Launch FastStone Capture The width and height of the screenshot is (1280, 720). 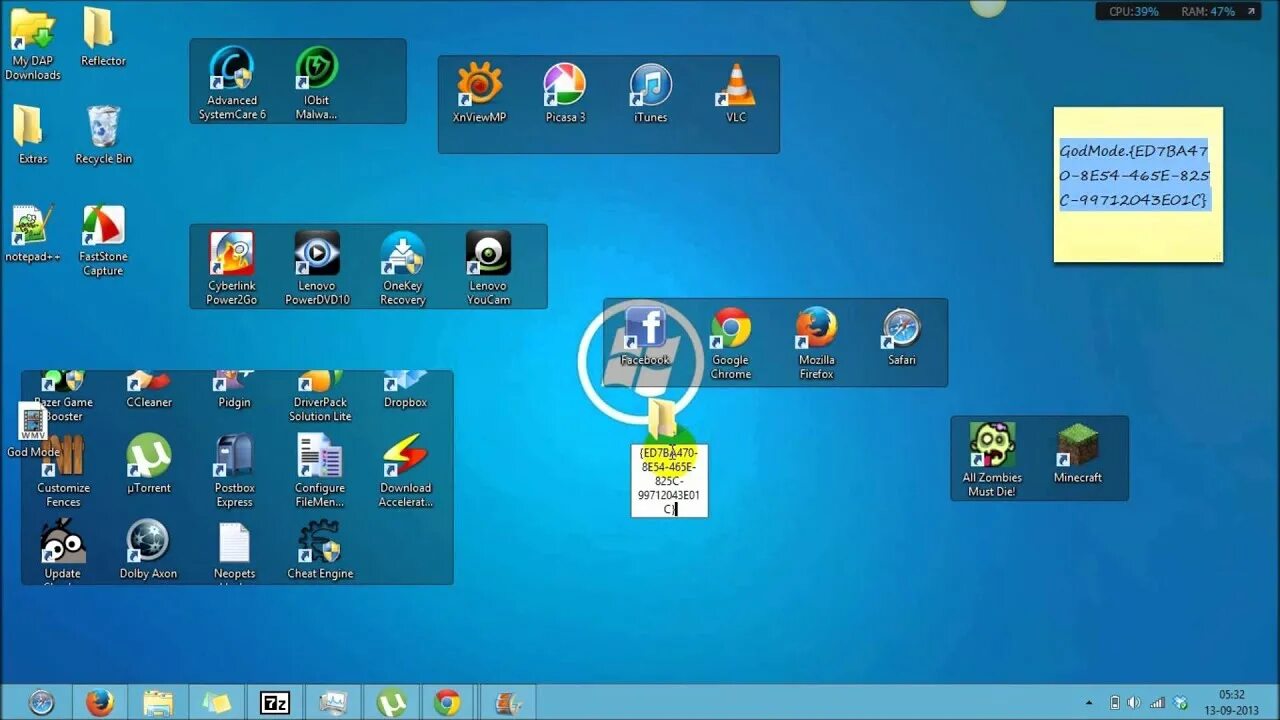click(x=103, y=240)
